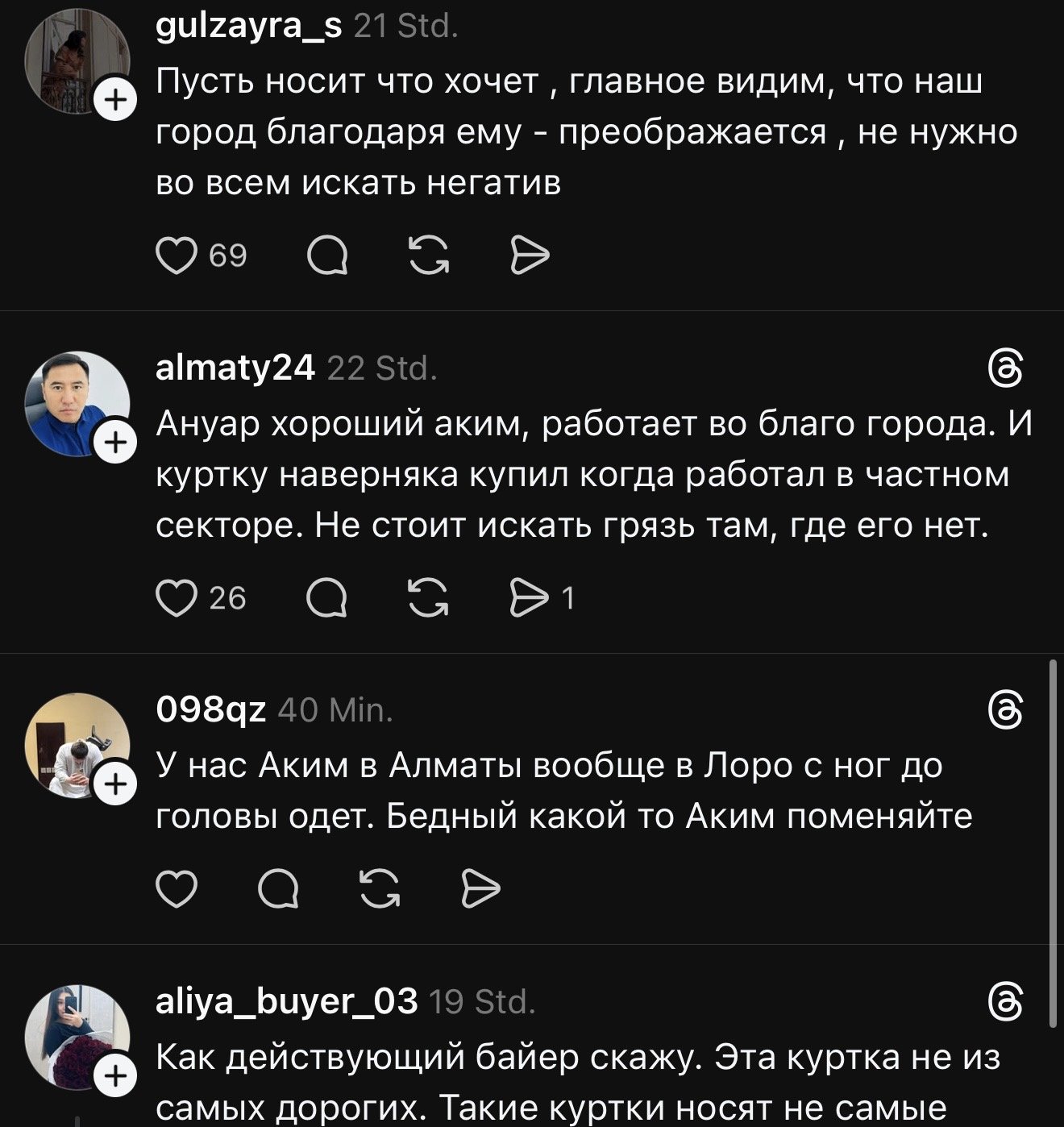Reply to 098qz's comment
Viewport: 1064px width, 1127px height.
(x=278, y=889)
